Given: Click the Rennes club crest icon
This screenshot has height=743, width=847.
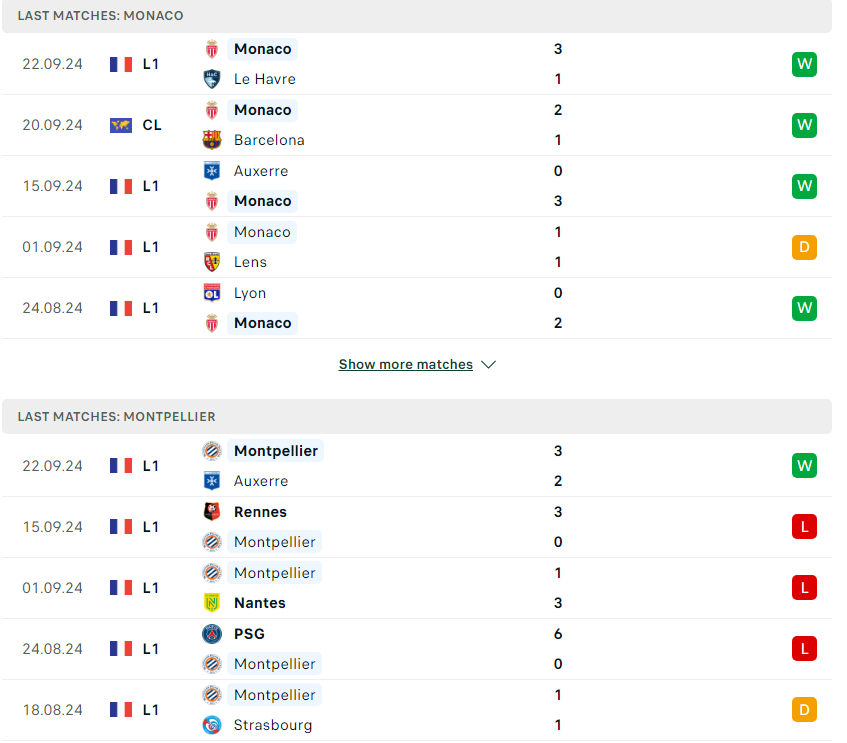Looking at the screenshot, I should point(212,512).
